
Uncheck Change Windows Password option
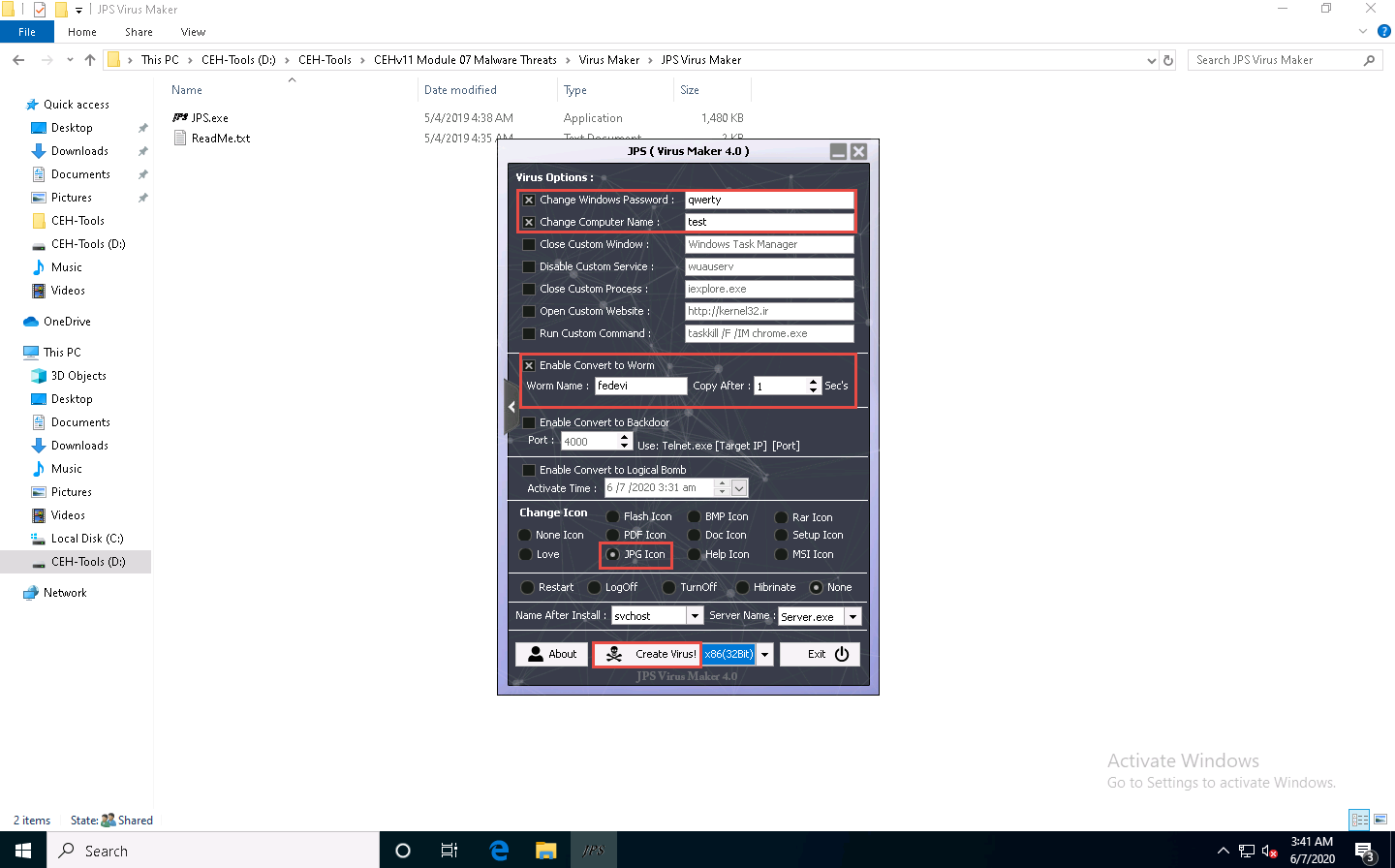tap(529, 201)
